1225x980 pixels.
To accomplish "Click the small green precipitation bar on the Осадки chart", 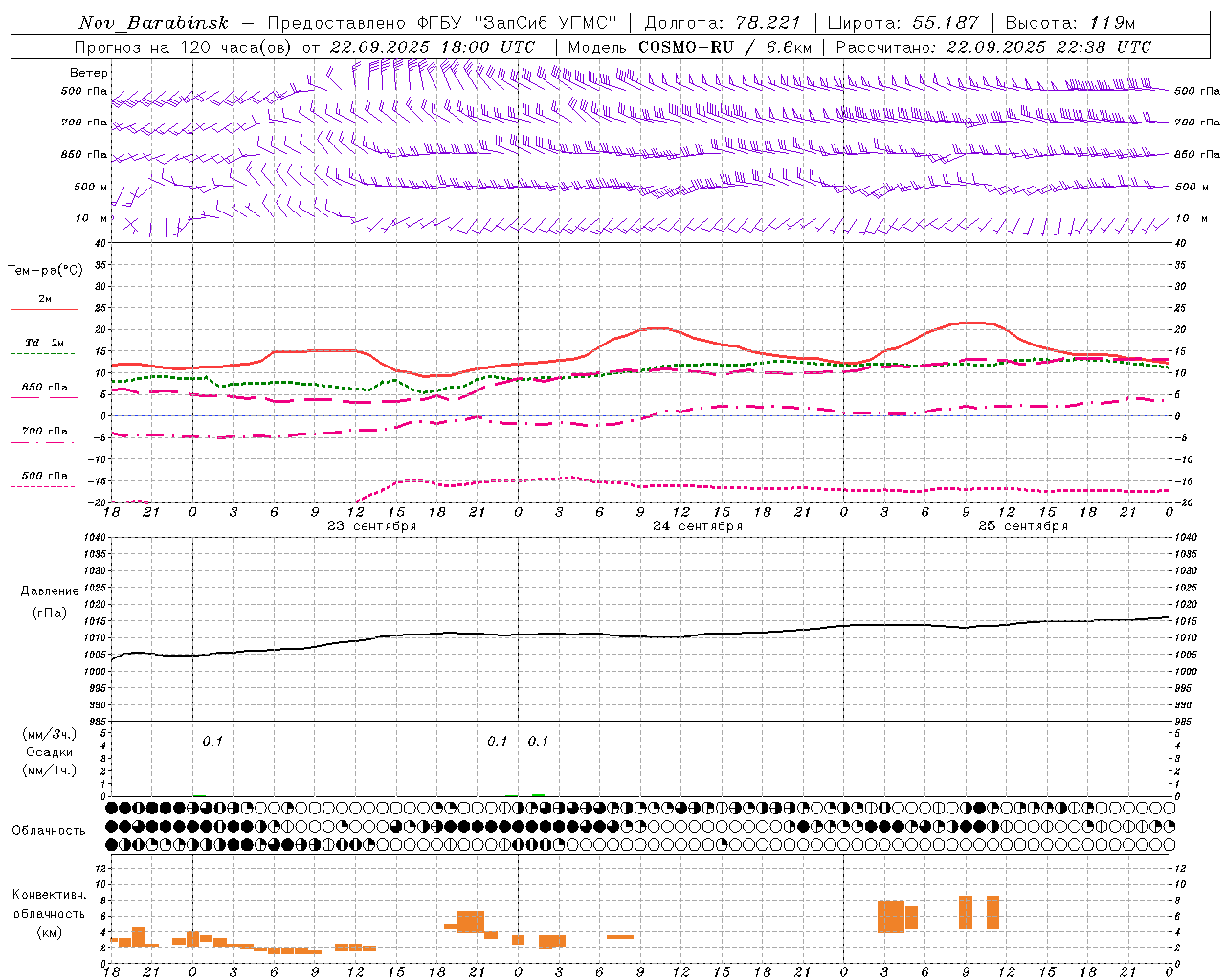I will 538,794.
